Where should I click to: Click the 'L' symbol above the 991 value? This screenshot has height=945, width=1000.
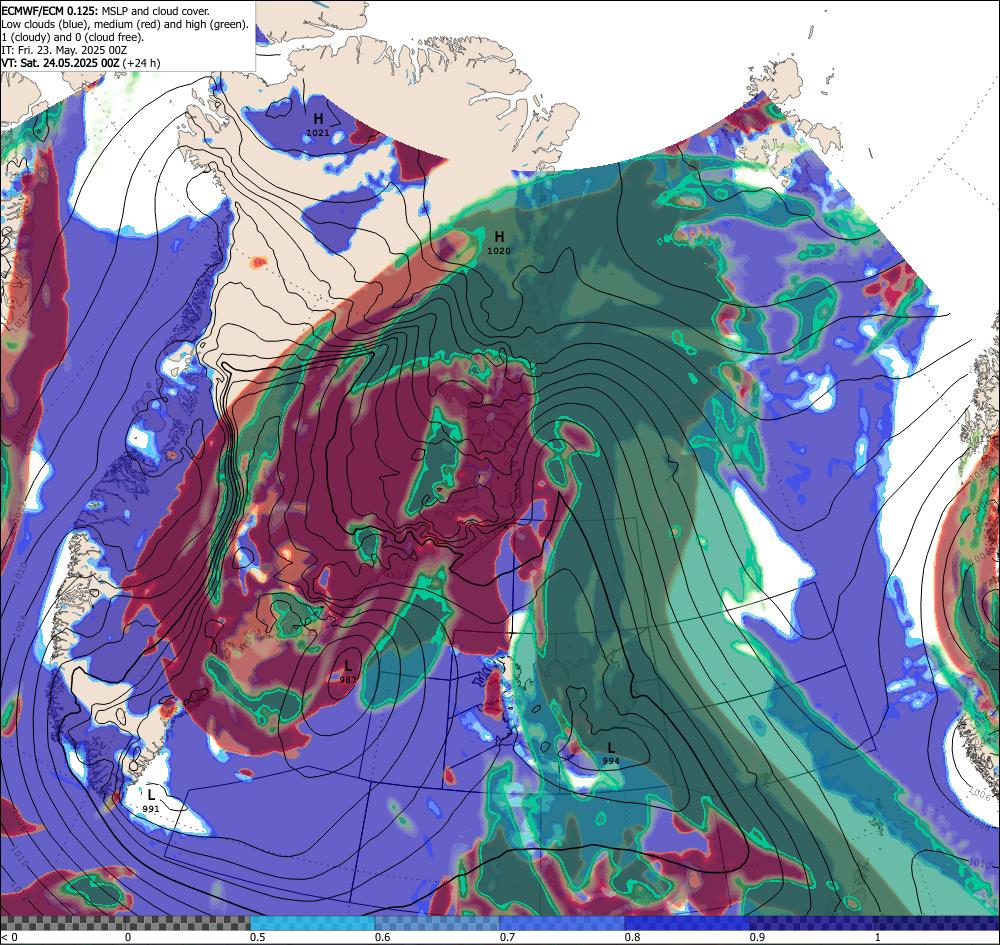pyautogui.click(x=151, y=795)
